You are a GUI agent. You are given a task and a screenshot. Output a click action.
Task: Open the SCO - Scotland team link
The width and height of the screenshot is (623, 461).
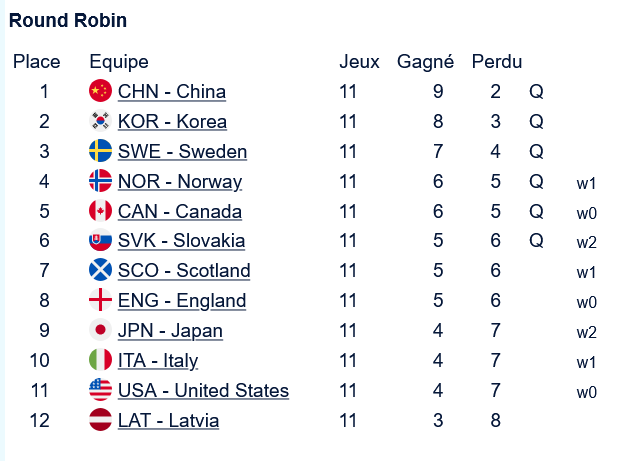184,271
